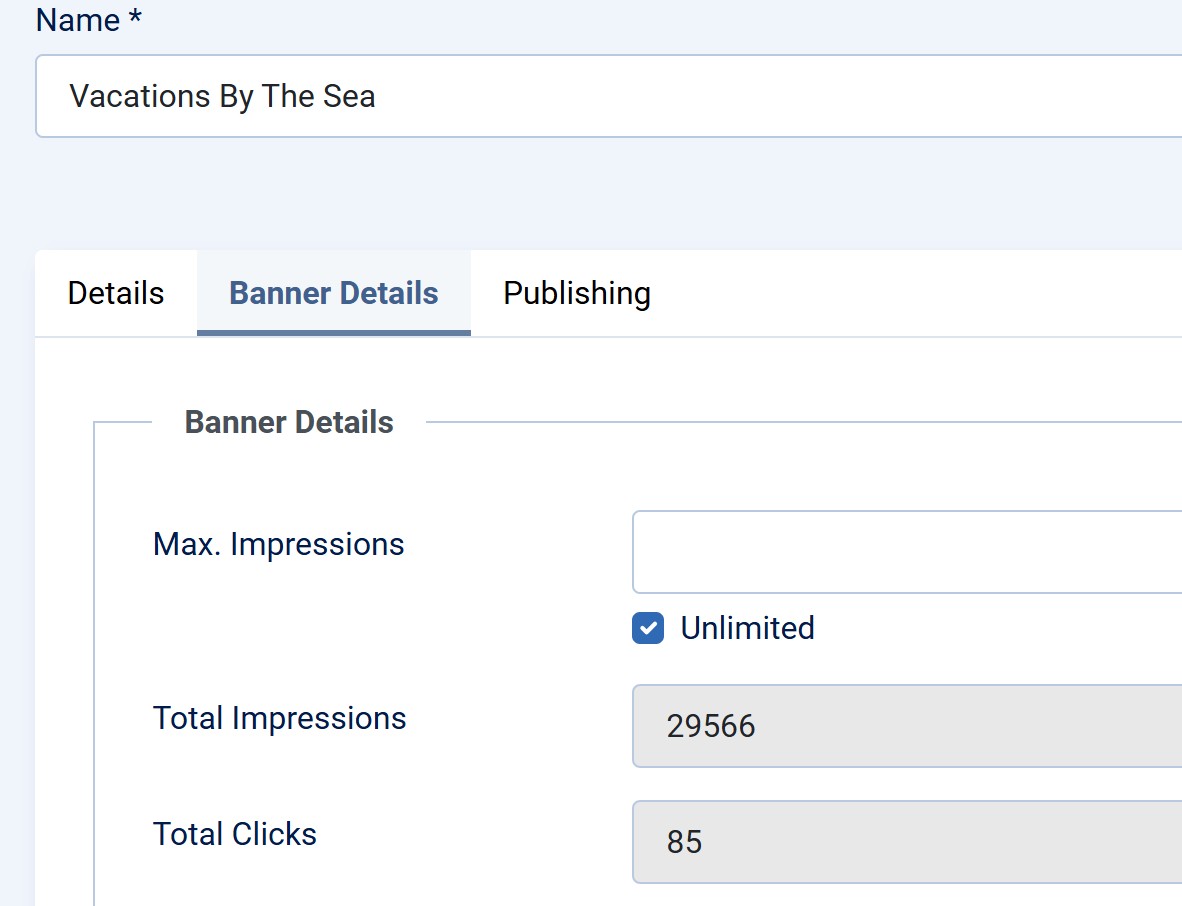Focus the Max. Impressions input box

[900, 552]
